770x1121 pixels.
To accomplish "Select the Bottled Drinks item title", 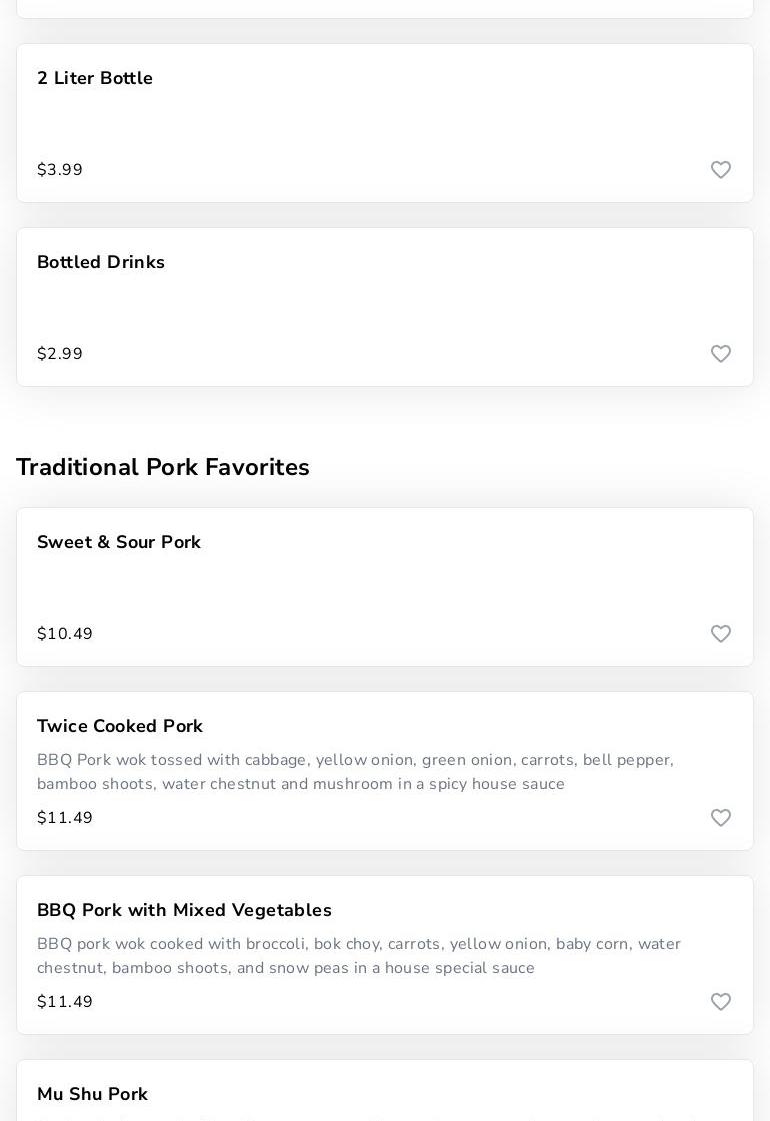I will pos(101,262).
